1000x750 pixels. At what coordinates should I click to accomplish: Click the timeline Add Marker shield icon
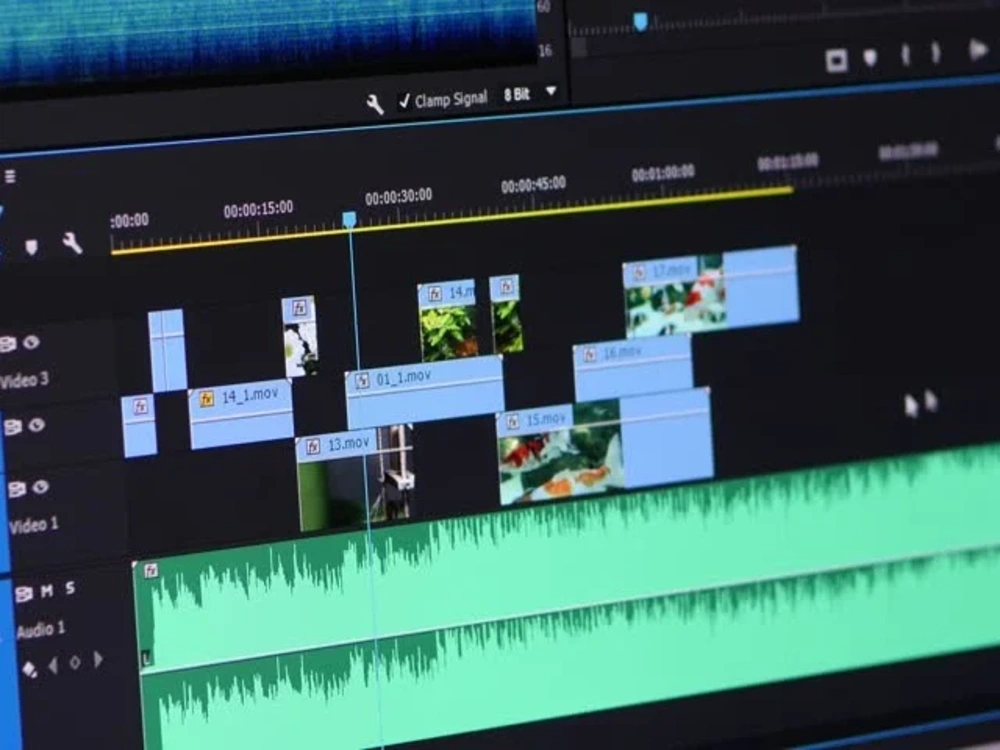[31, 247]
